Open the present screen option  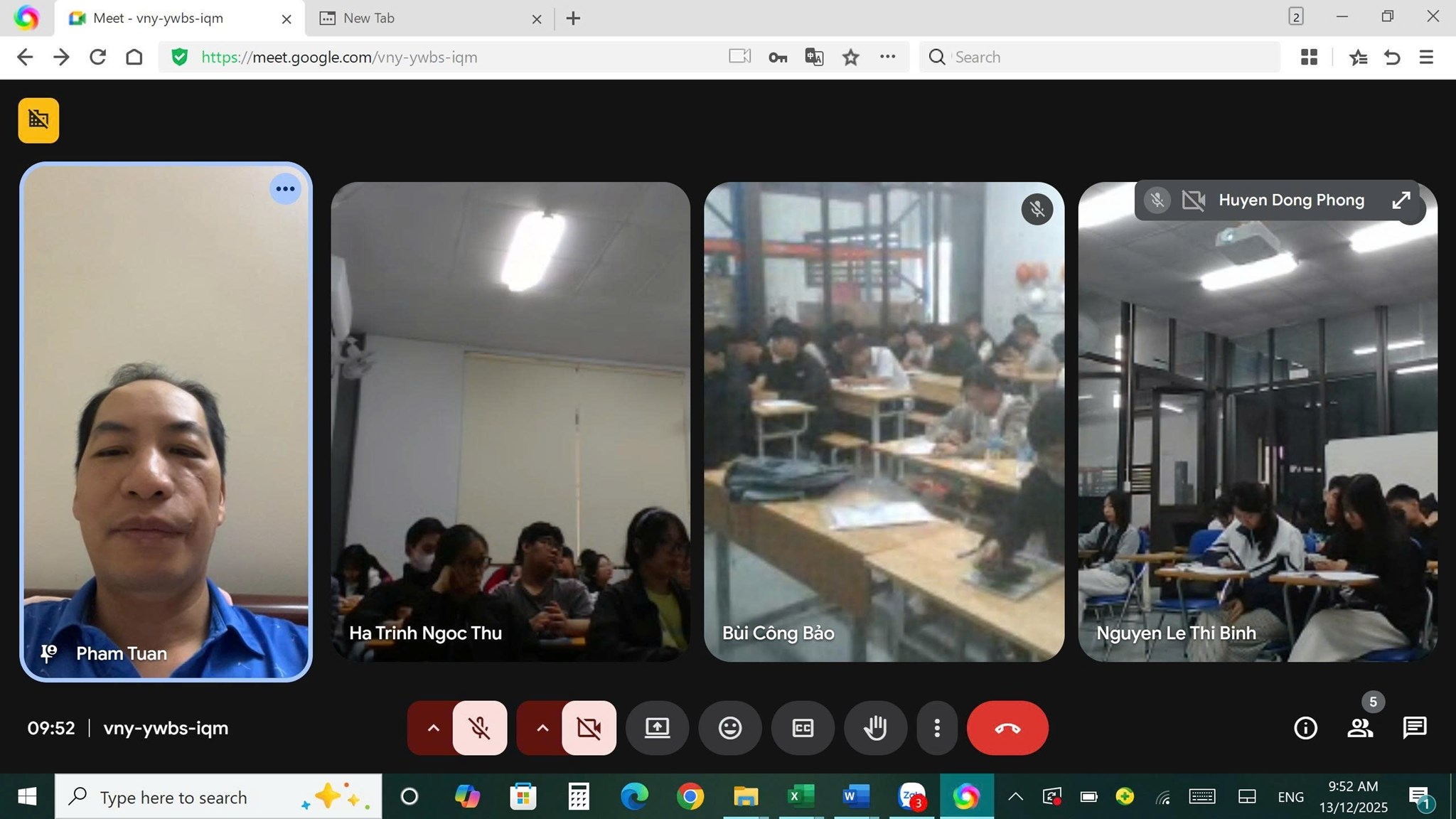657,728
